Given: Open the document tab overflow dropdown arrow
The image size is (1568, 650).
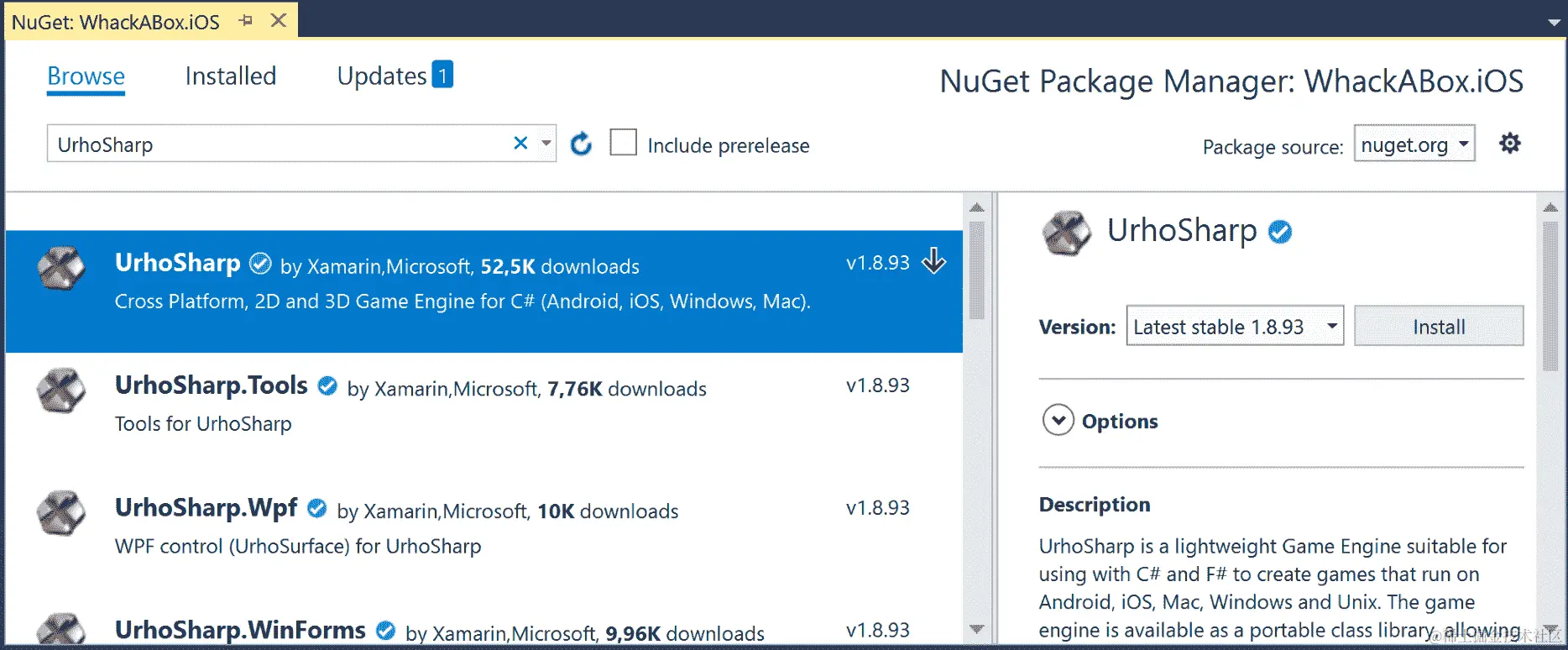Looking at the screenshot, I should tap(1554, 23).
